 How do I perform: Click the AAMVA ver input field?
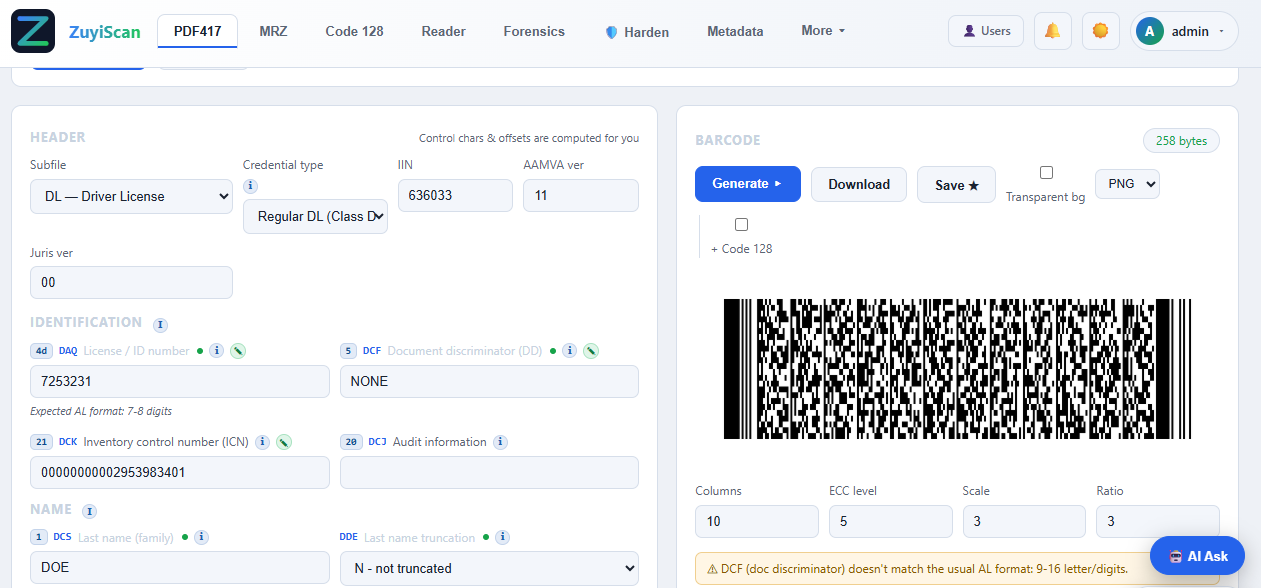tap(581, 195)
